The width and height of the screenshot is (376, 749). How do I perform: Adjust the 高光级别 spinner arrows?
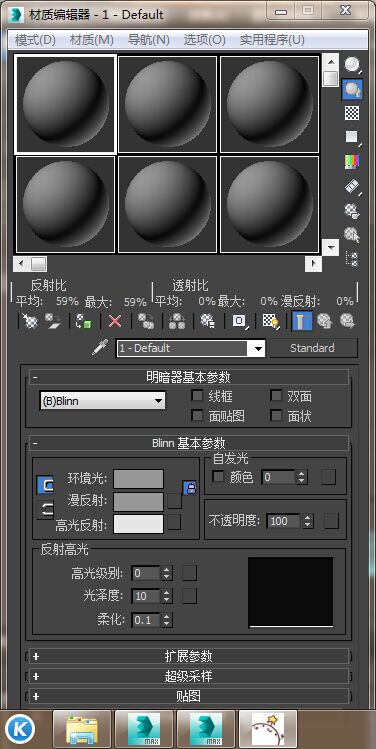click(x=166, y=573)
